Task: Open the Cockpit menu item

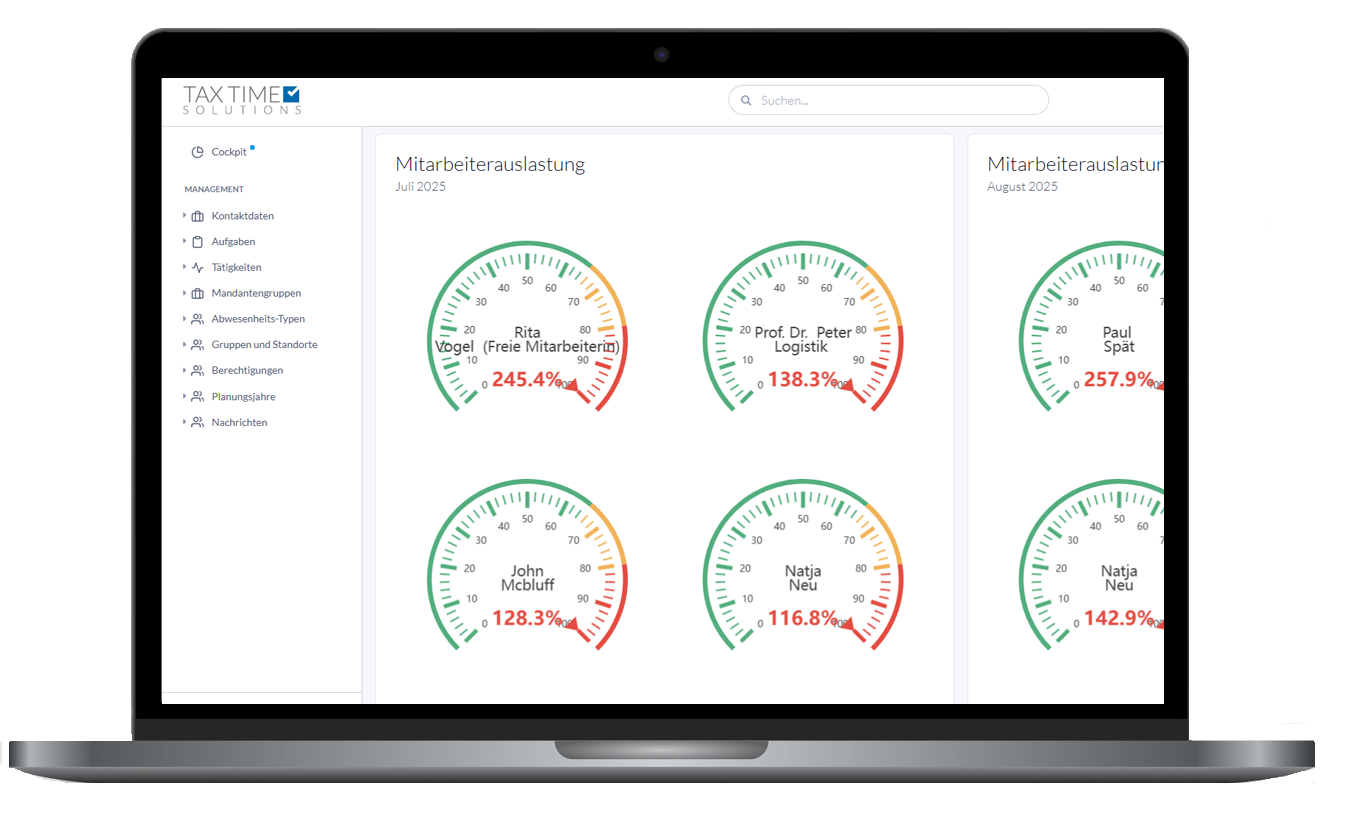Action: point(229,152)
